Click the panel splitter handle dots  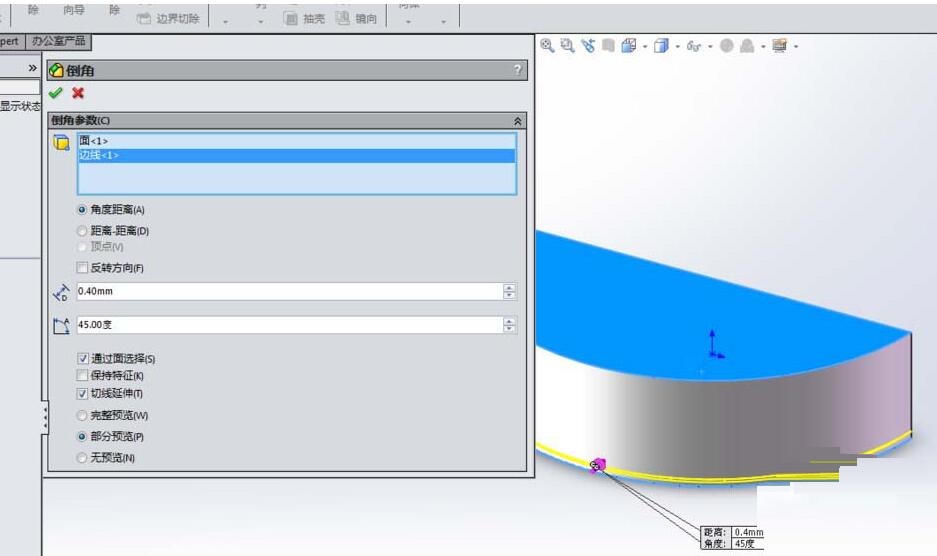(45, 417)
